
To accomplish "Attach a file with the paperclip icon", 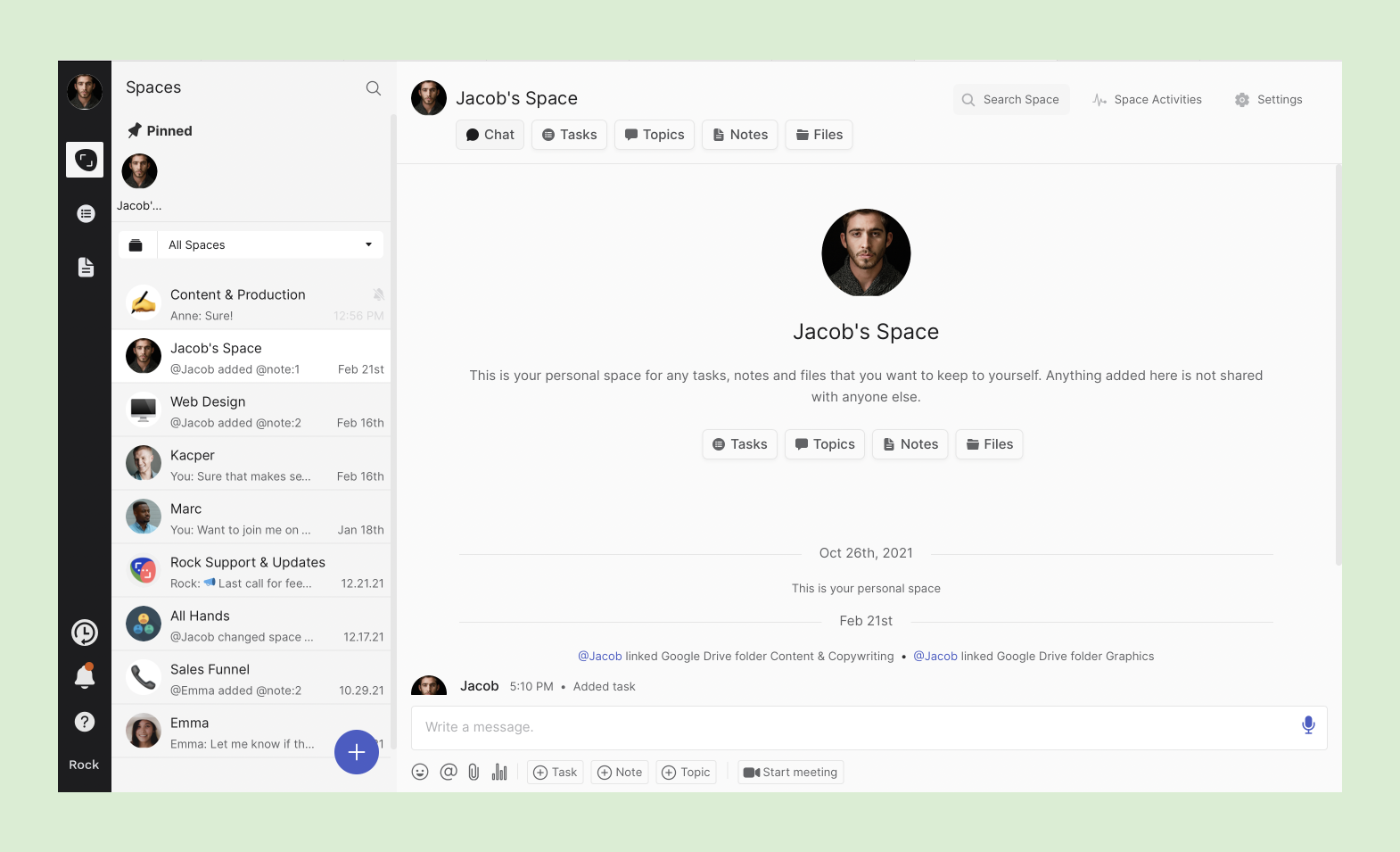I will [474, 772].
